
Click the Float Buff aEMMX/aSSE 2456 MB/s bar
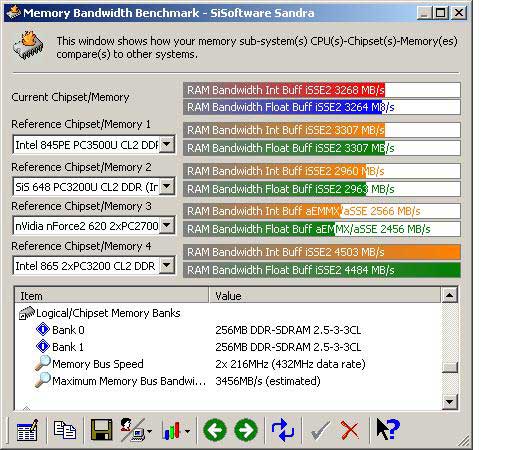pyautogui.click(x=322, y=229)
